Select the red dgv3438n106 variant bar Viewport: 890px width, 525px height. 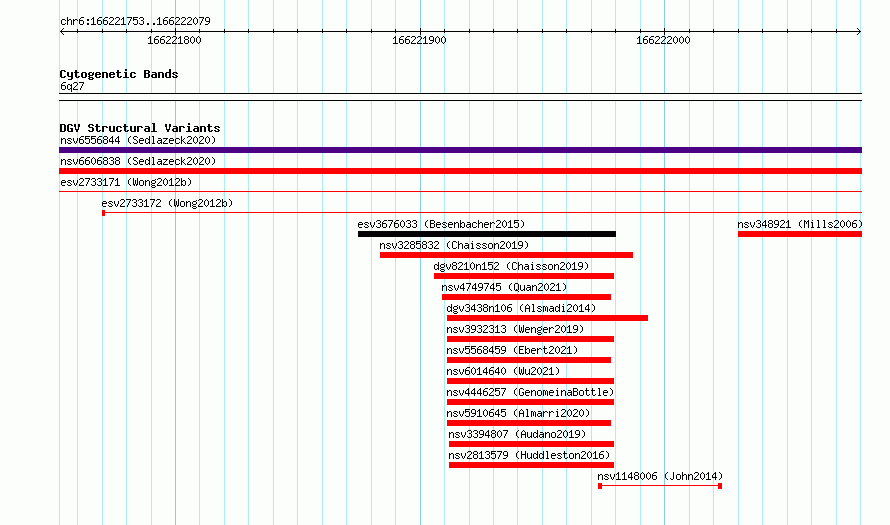547,318
